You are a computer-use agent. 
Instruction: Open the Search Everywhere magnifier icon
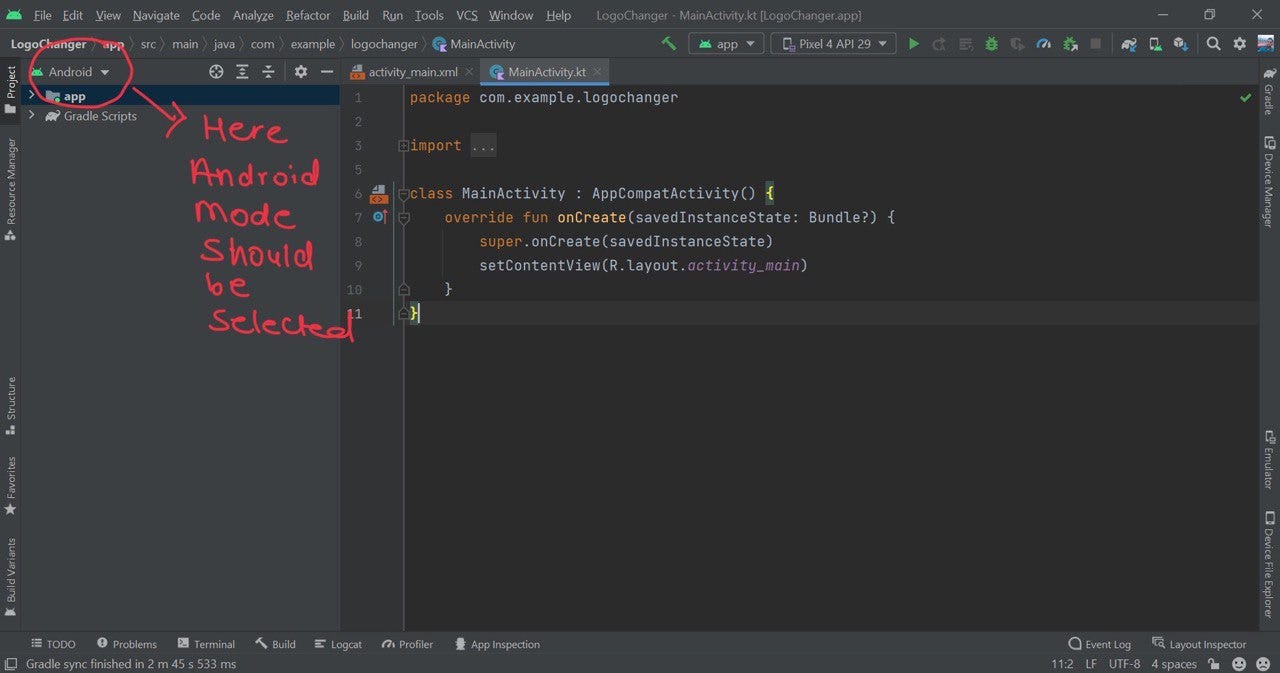1213,44
